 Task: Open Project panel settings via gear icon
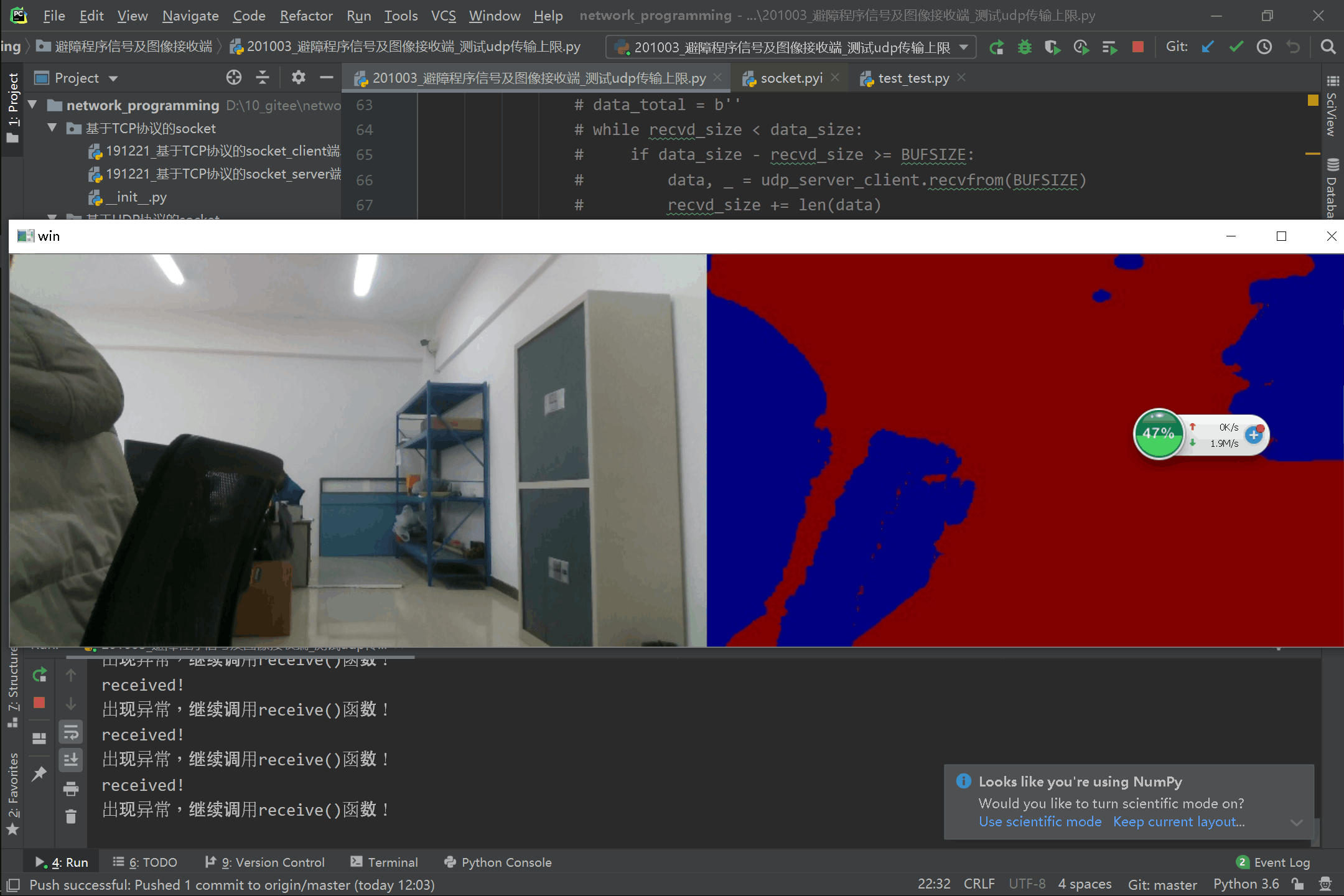click(299, 77)
